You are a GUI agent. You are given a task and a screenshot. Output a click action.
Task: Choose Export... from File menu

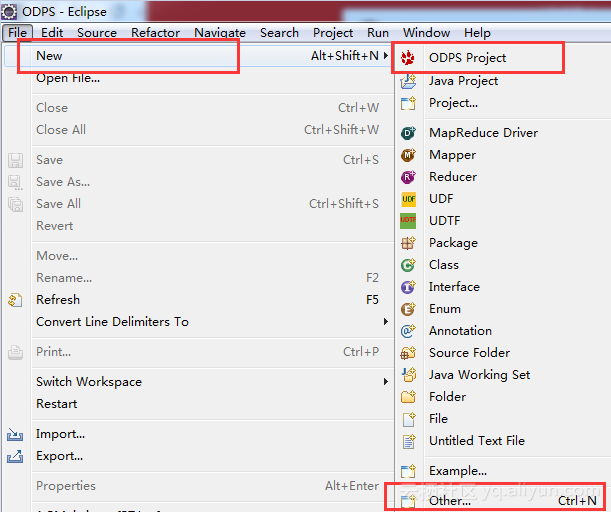pos(59,456)
